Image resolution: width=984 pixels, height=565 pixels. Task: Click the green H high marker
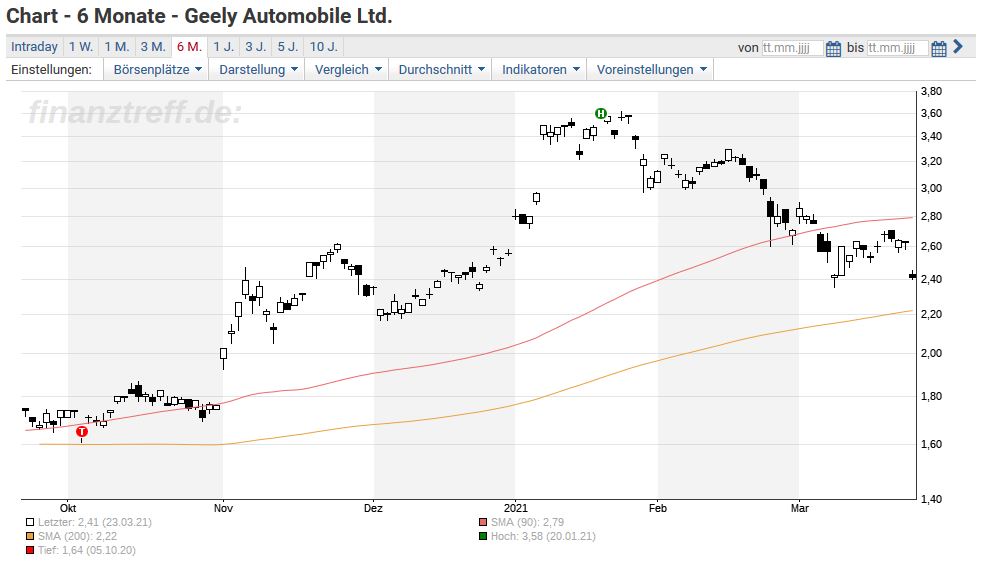click(601, 114)
